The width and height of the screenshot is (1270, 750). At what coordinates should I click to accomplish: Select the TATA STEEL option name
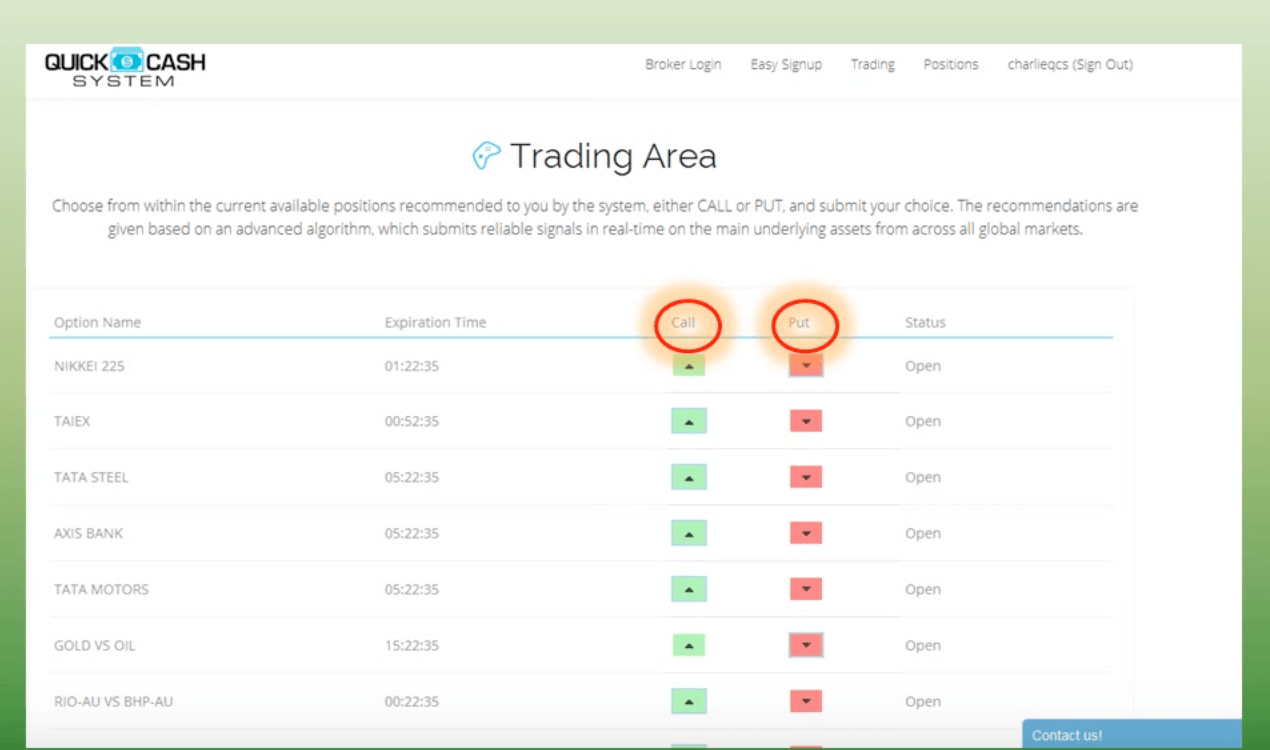[91, 478]
